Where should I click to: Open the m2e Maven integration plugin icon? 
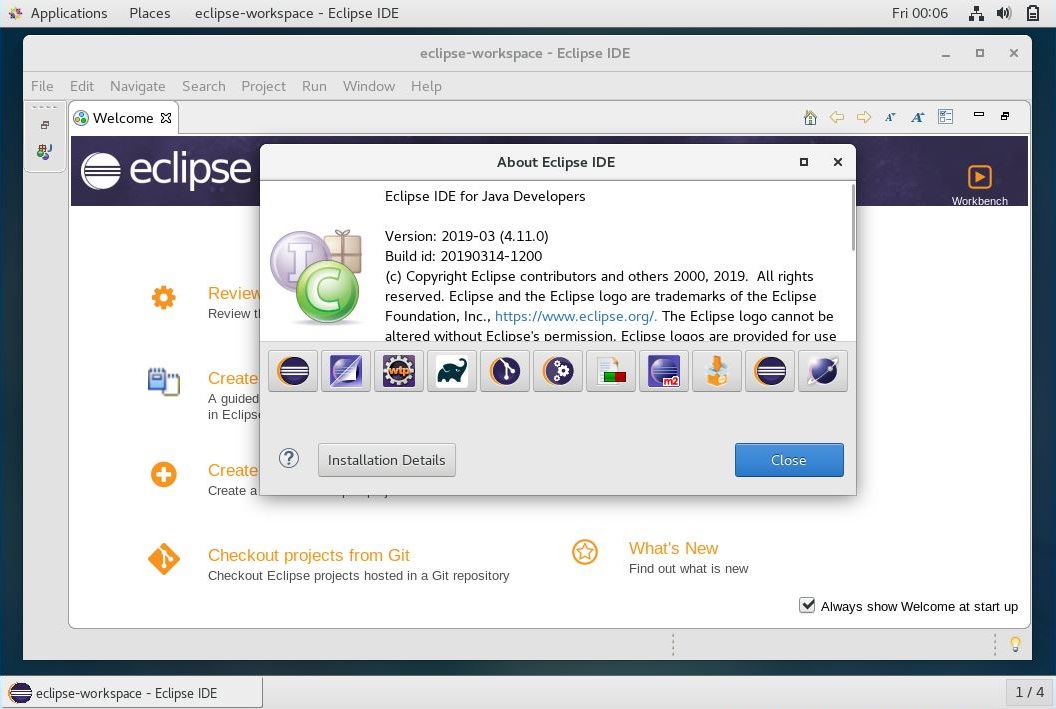point(663,370)
